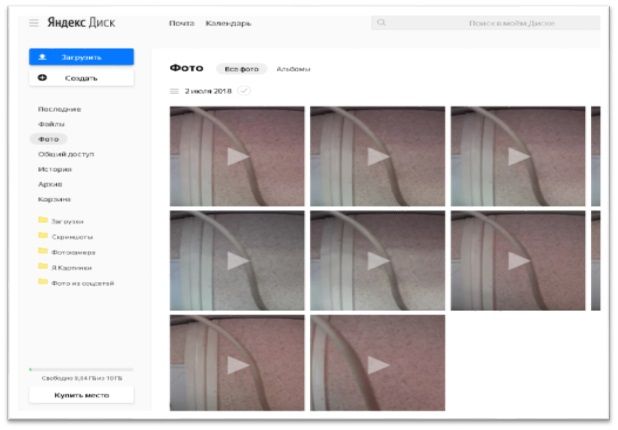This screenshot has width=618, height=430.
Task: Click the folder icon next to Скриншоты
Action: click(43, 235)
